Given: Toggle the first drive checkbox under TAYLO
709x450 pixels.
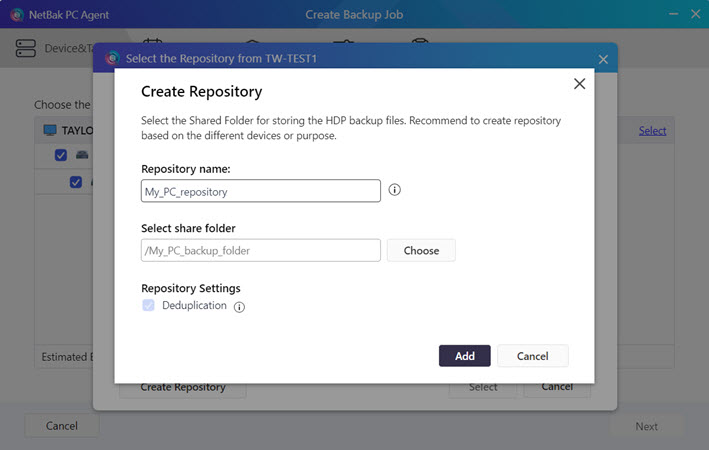Looking at the screenshot, I should coord(61,155).
